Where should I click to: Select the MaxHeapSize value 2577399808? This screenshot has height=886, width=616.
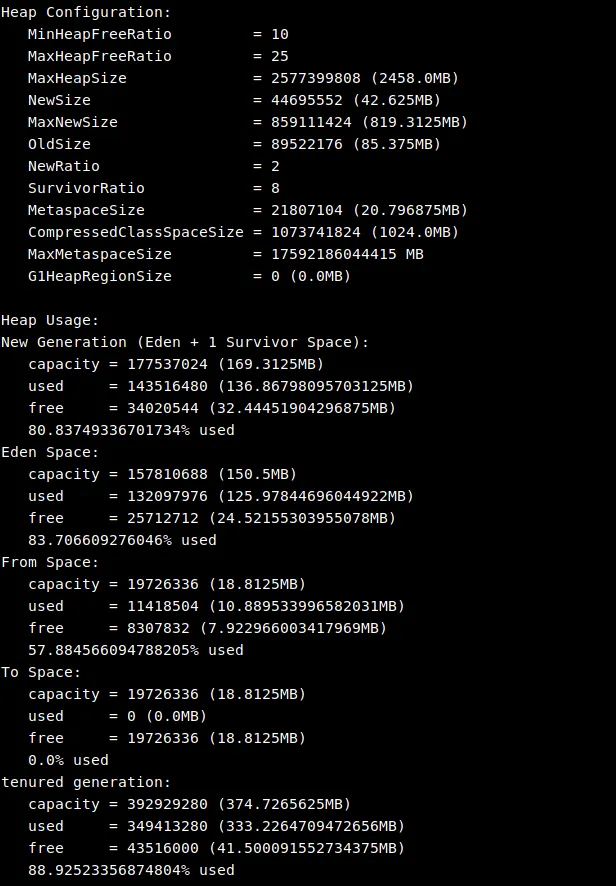pyautogui.click(x=316, y=78)
